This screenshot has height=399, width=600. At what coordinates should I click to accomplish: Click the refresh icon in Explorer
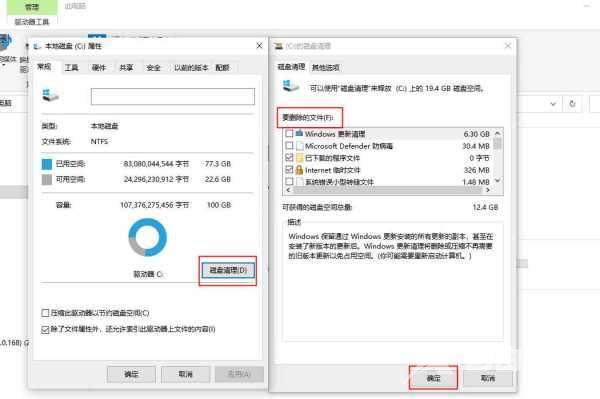[572, 104]
